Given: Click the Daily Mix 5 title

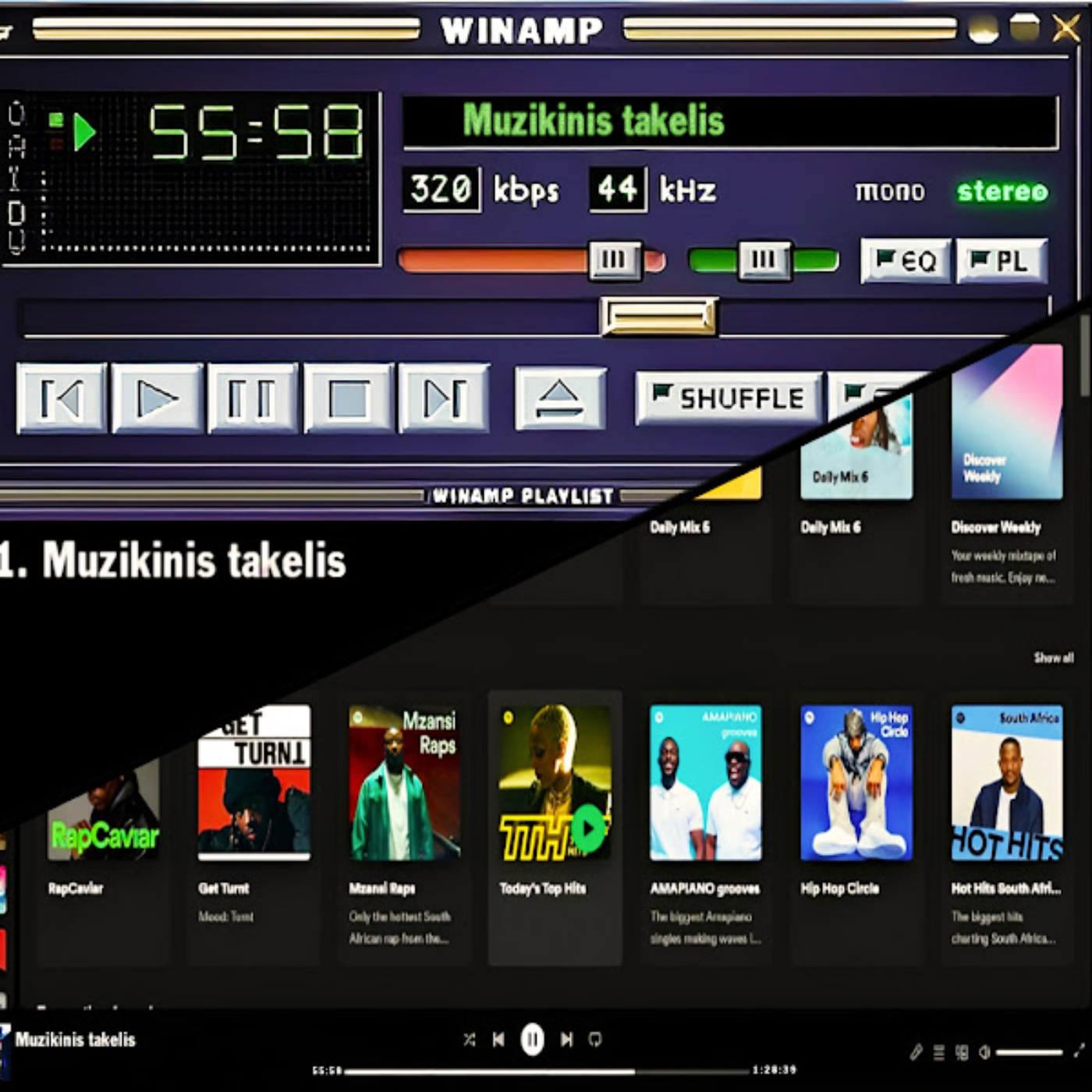Looking at the screenshot, I should coord(679,528).
